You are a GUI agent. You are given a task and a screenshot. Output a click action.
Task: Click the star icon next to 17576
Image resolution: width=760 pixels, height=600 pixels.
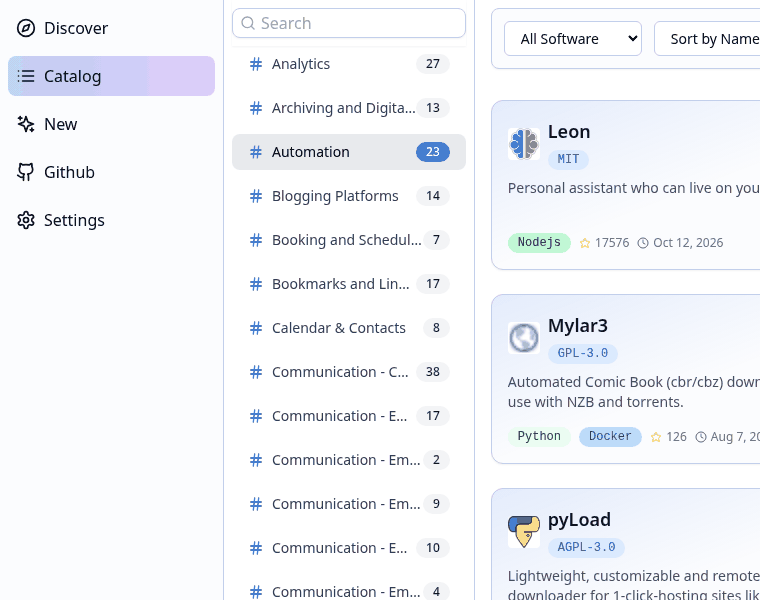[x=585, y=243]
